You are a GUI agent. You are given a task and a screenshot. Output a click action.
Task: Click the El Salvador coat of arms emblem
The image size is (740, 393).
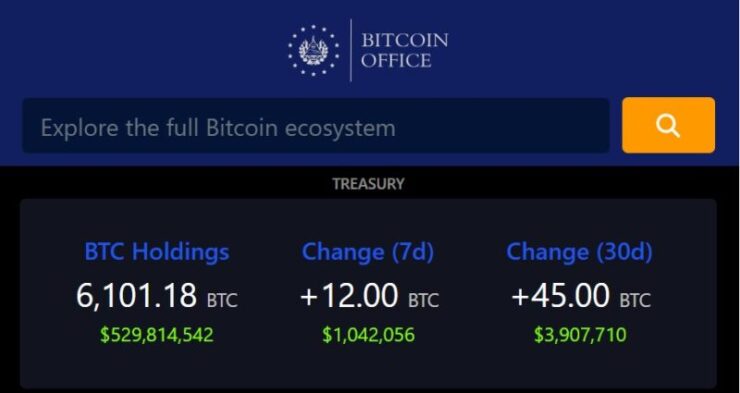(x=314, y=50)
